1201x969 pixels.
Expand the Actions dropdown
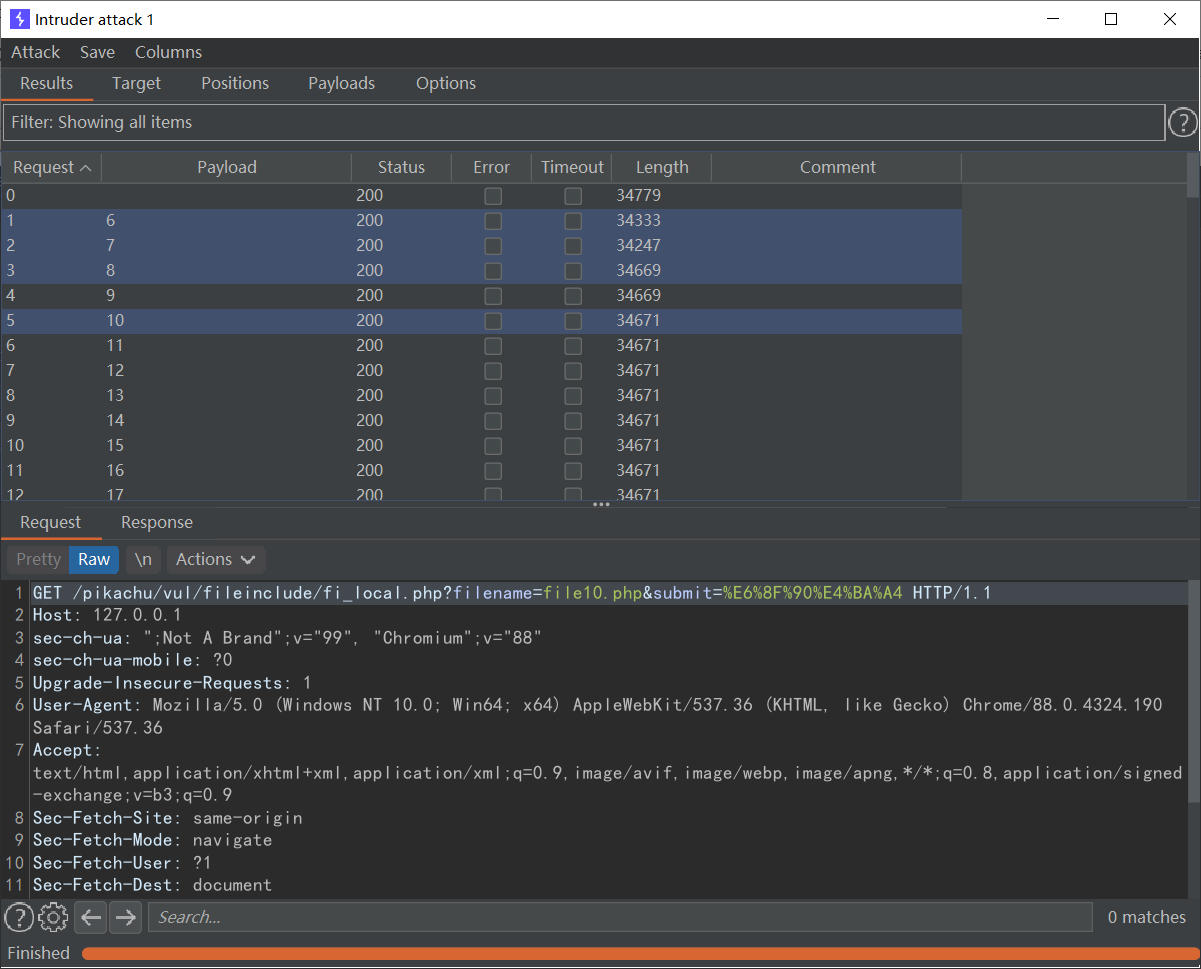pos(215,560)
